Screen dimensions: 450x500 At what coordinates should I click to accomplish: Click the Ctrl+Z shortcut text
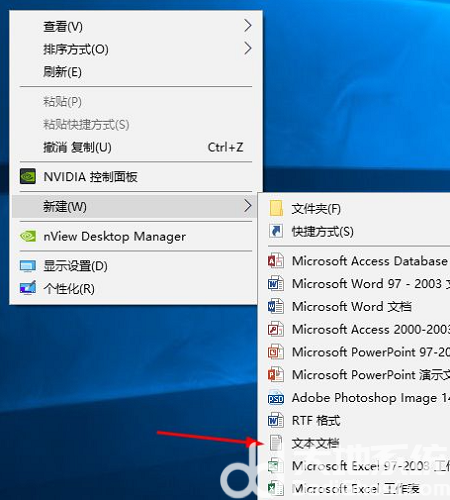225,147
